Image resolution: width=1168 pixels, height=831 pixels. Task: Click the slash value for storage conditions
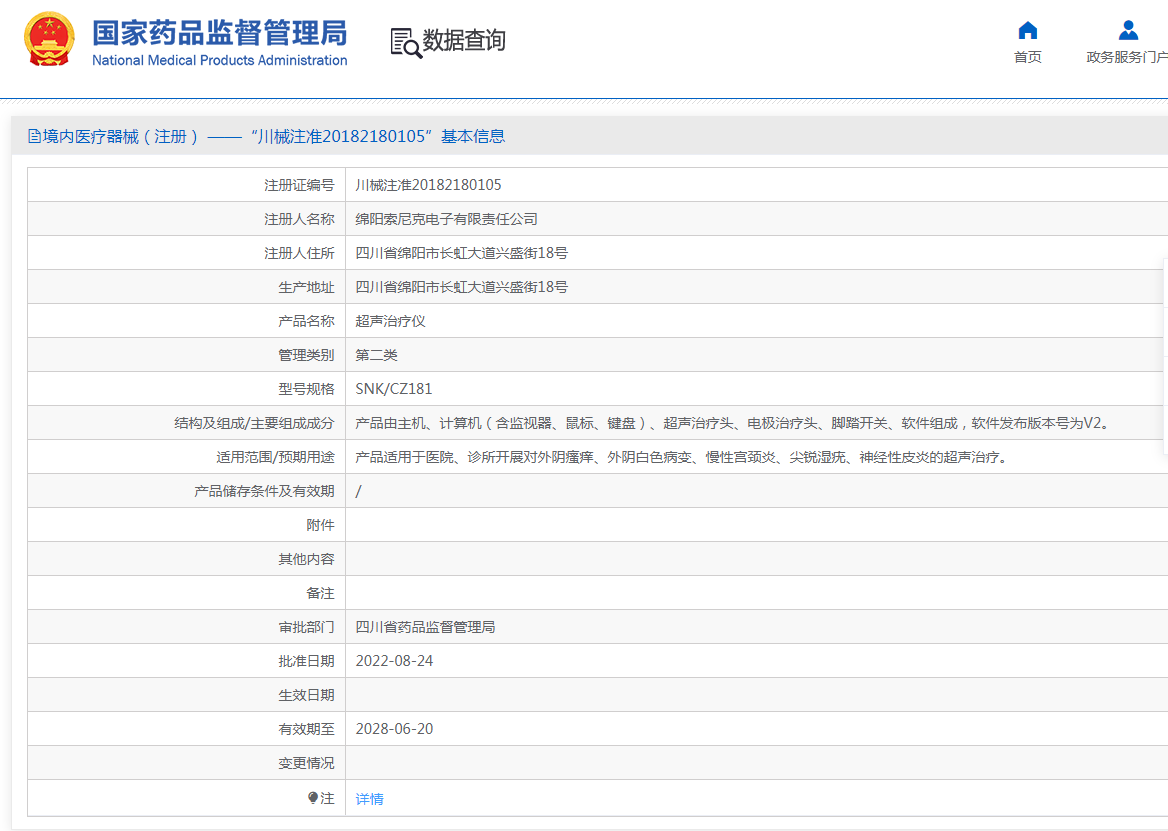tap(358, 491)
